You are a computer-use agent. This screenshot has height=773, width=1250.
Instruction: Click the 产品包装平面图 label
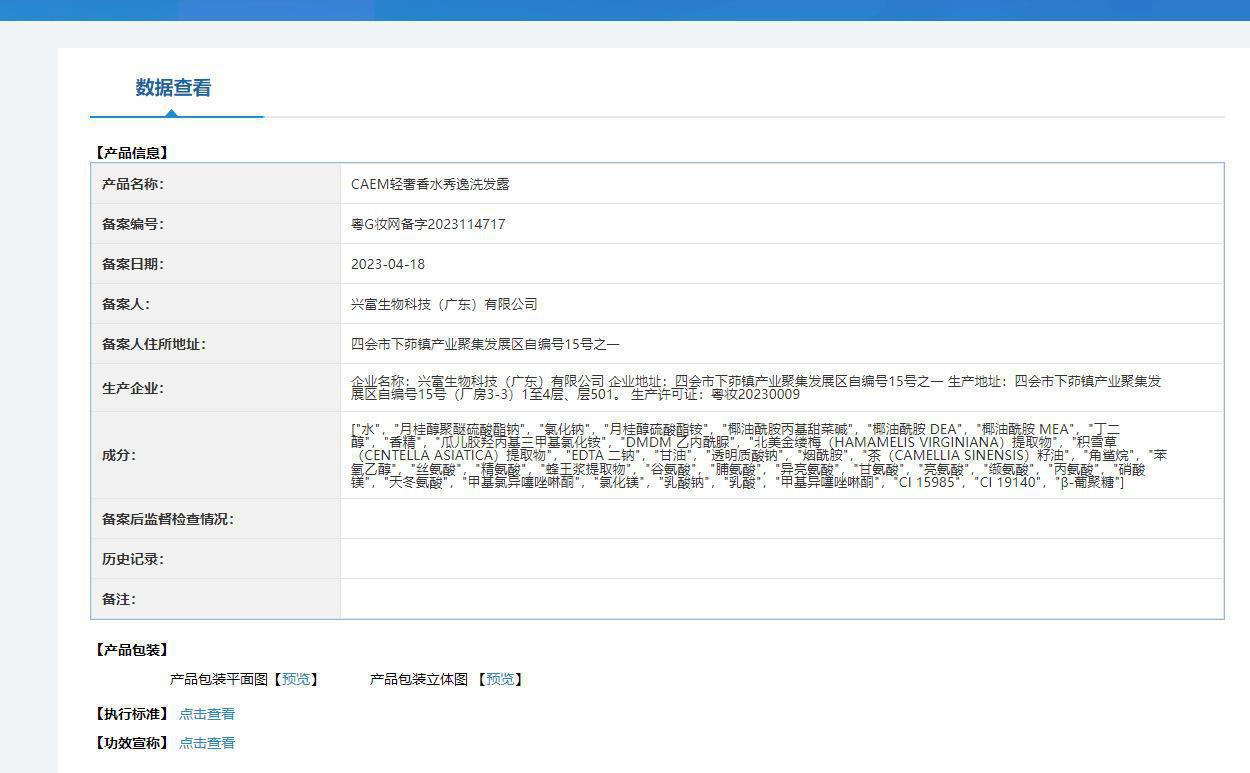219,679
